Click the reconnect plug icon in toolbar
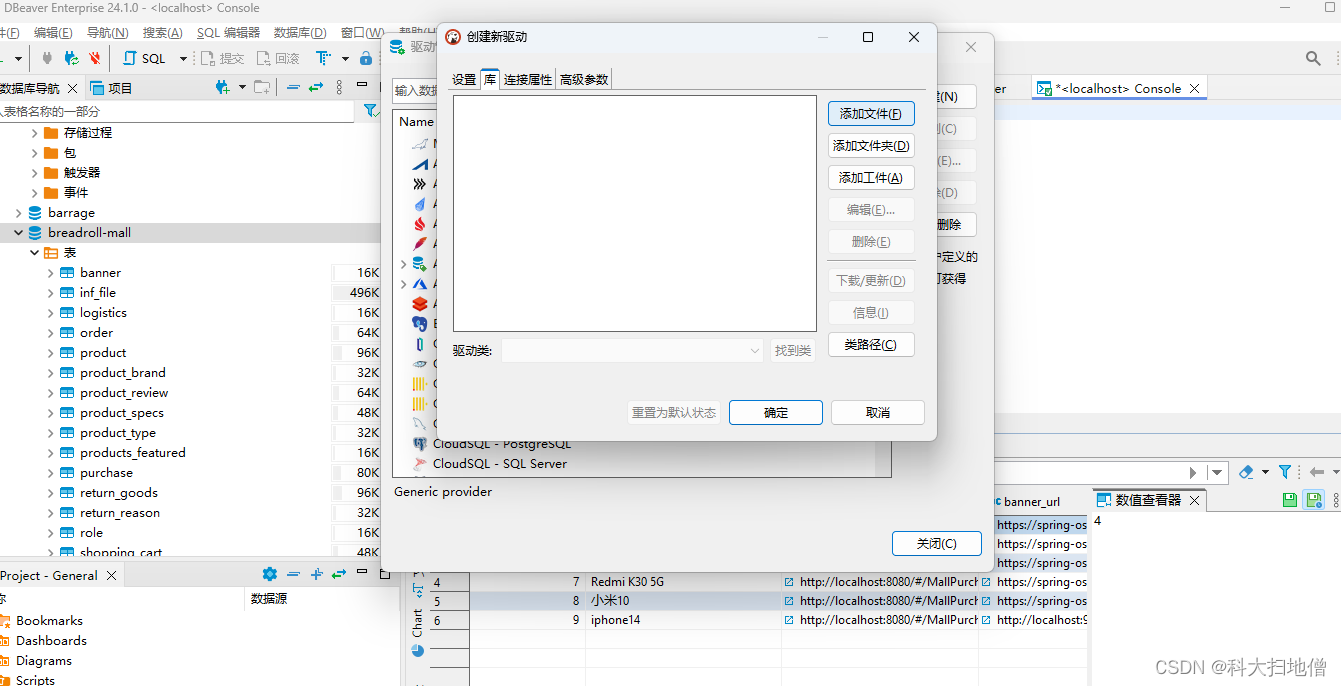This screenshot has width=1341, height=686. (71, 59)
